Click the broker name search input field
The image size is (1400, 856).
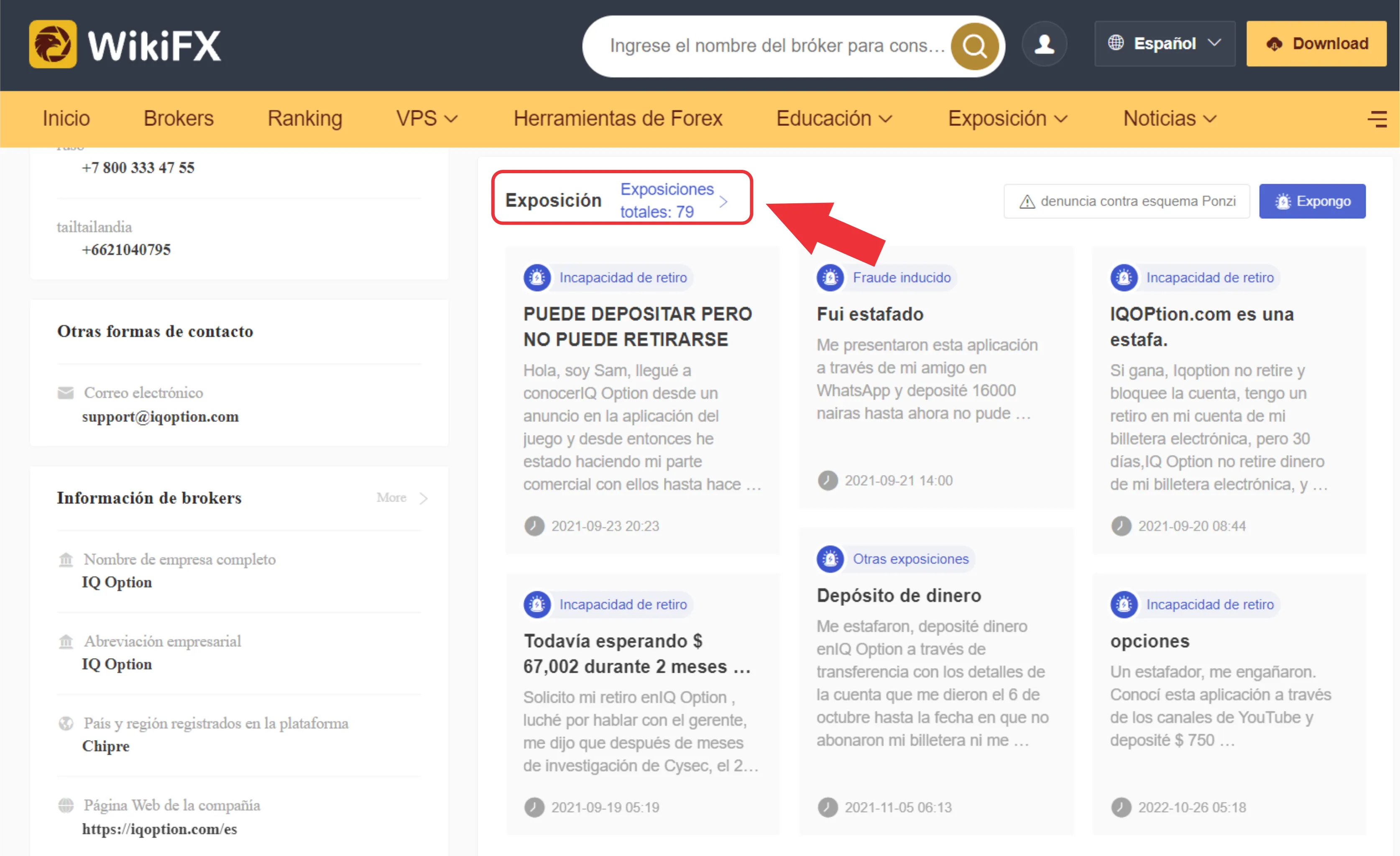tap(777, 46)
